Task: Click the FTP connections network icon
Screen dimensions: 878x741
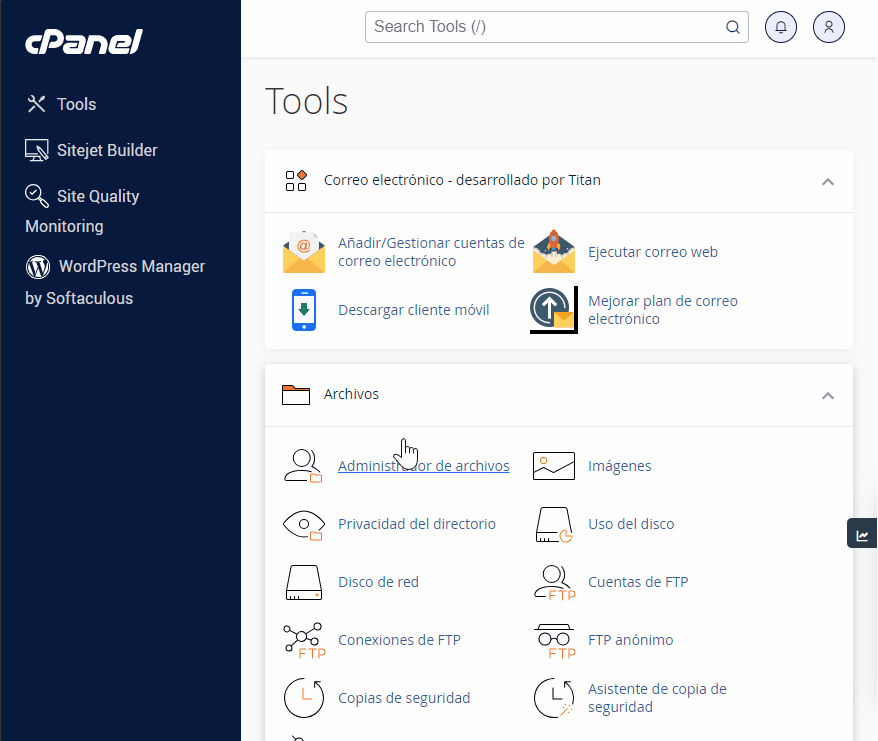Action: click(x=305, y=641)
